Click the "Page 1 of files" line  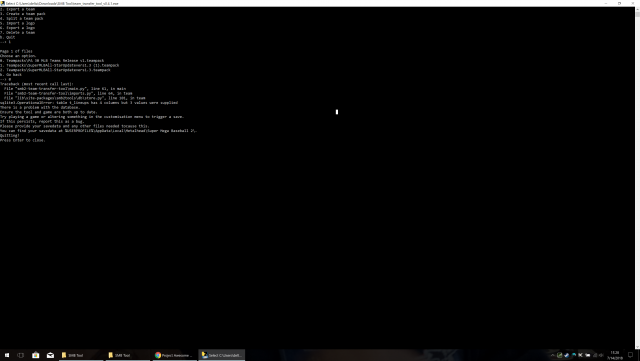pos(16,51)
